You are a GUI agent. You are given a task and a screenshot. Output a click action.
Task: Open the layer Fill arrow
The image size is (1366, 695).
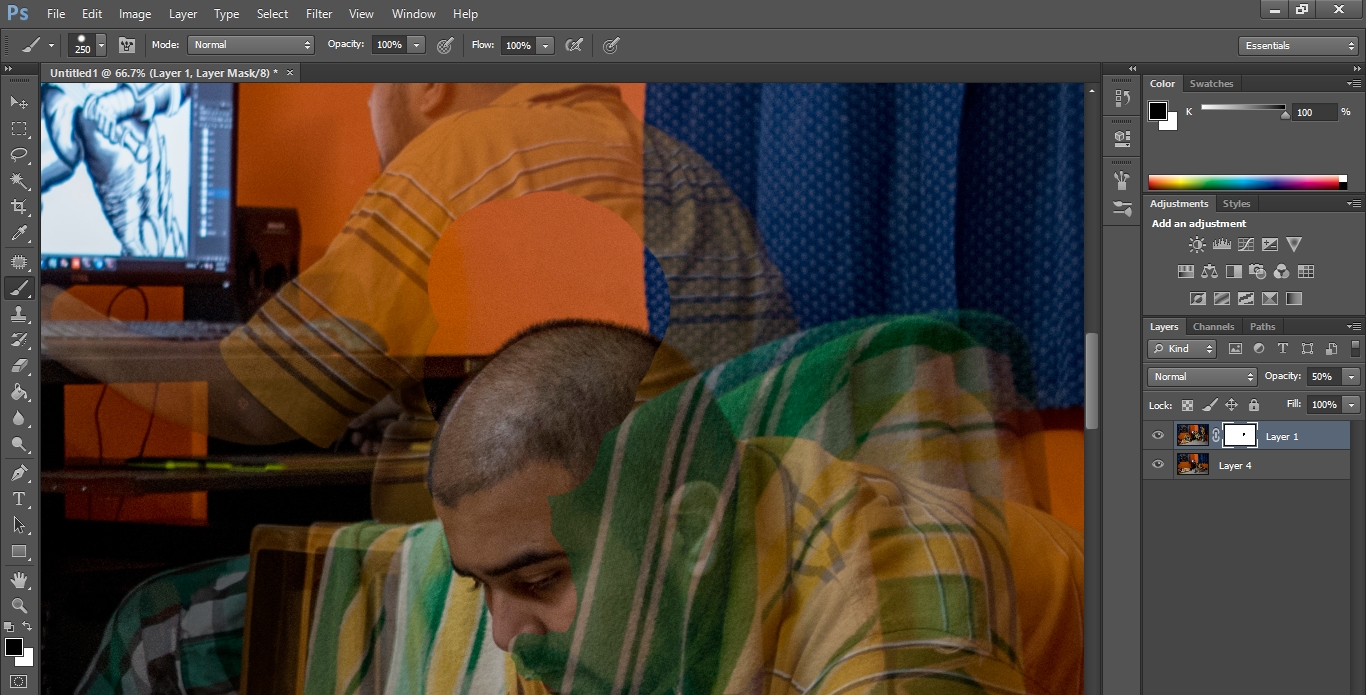click(x=1352, y=405)
